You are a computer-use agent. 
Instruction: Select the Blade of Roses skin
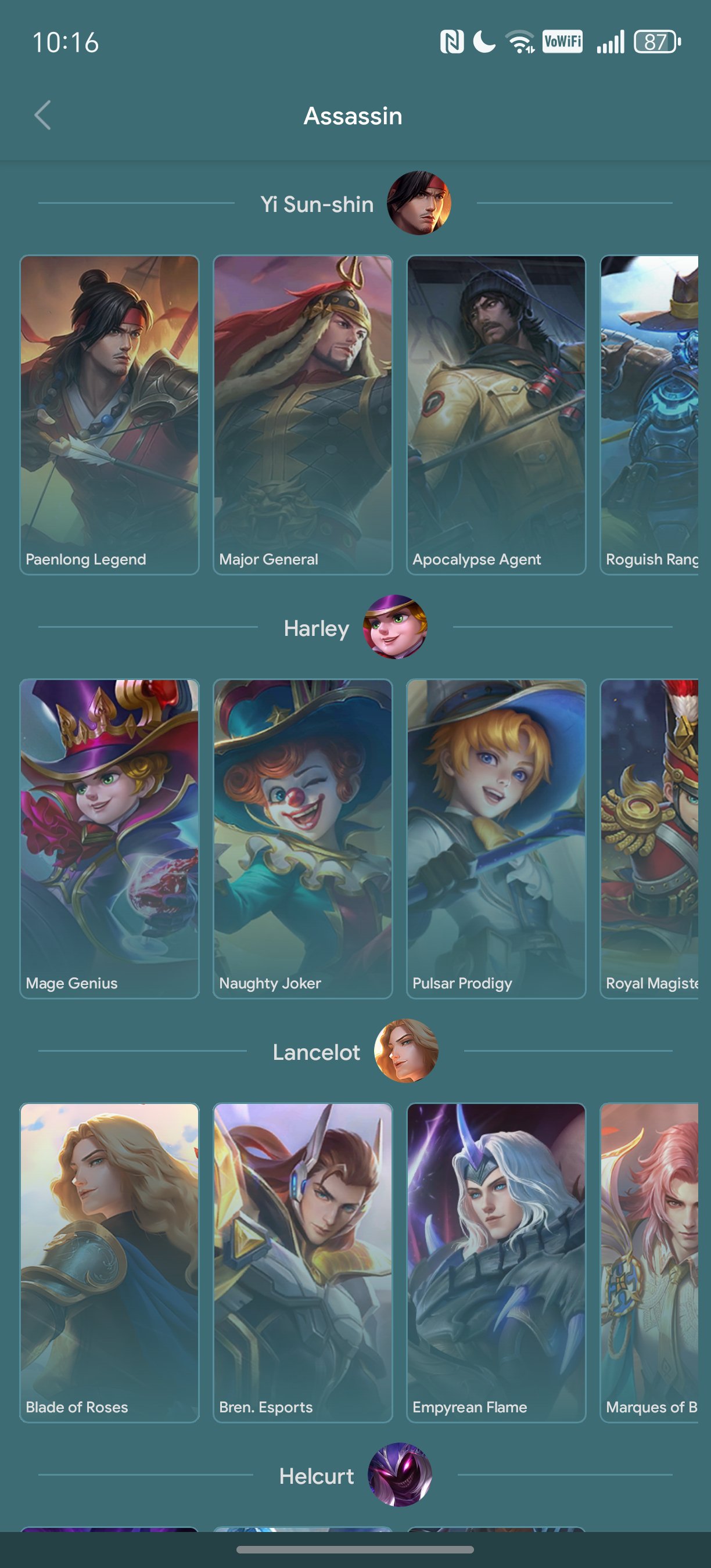(110, 1263)
